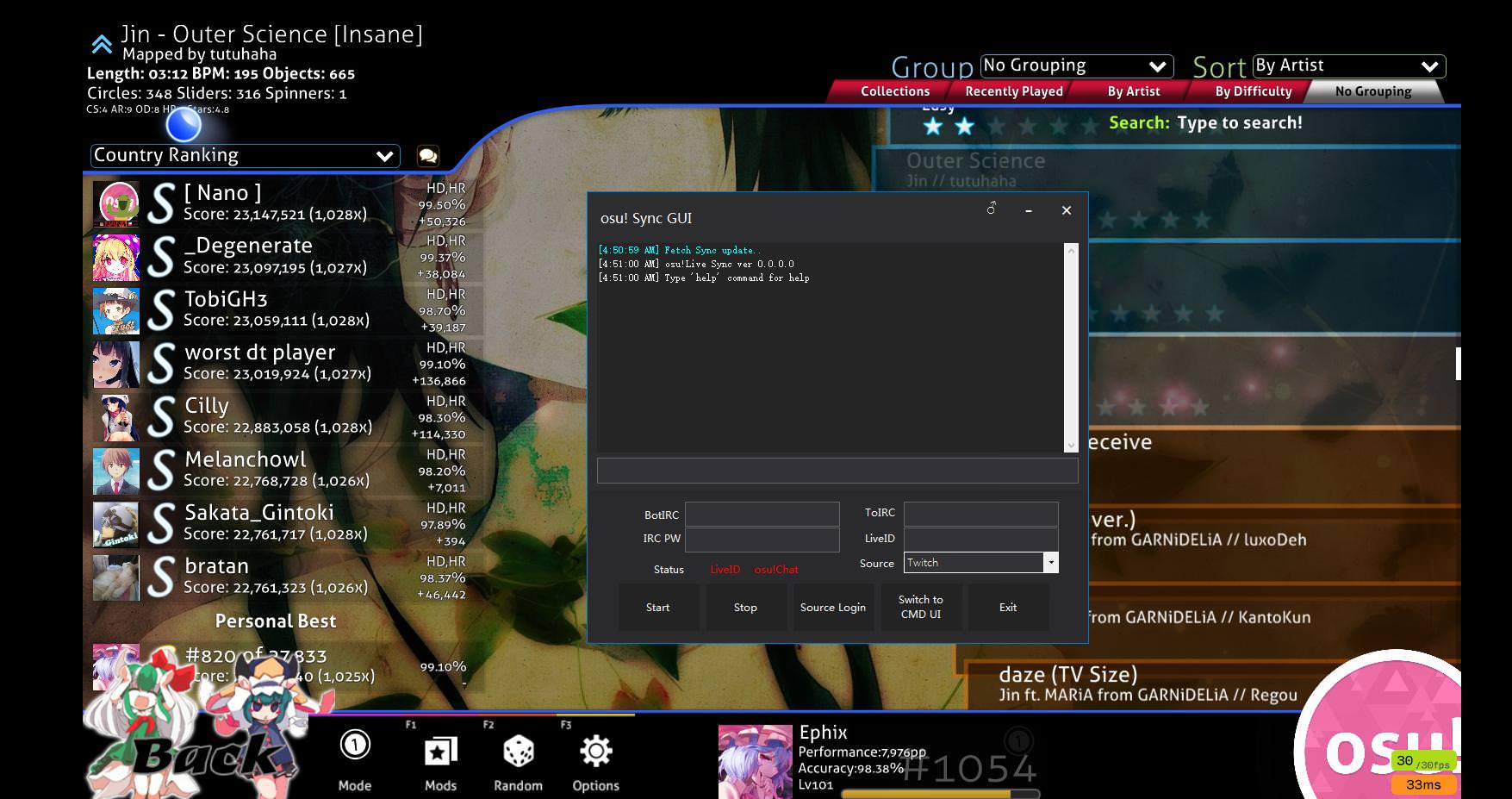The height and width of the screenshot is (799, 1512).
Task: Switch to Collections tab
Action: click(895, 91)
